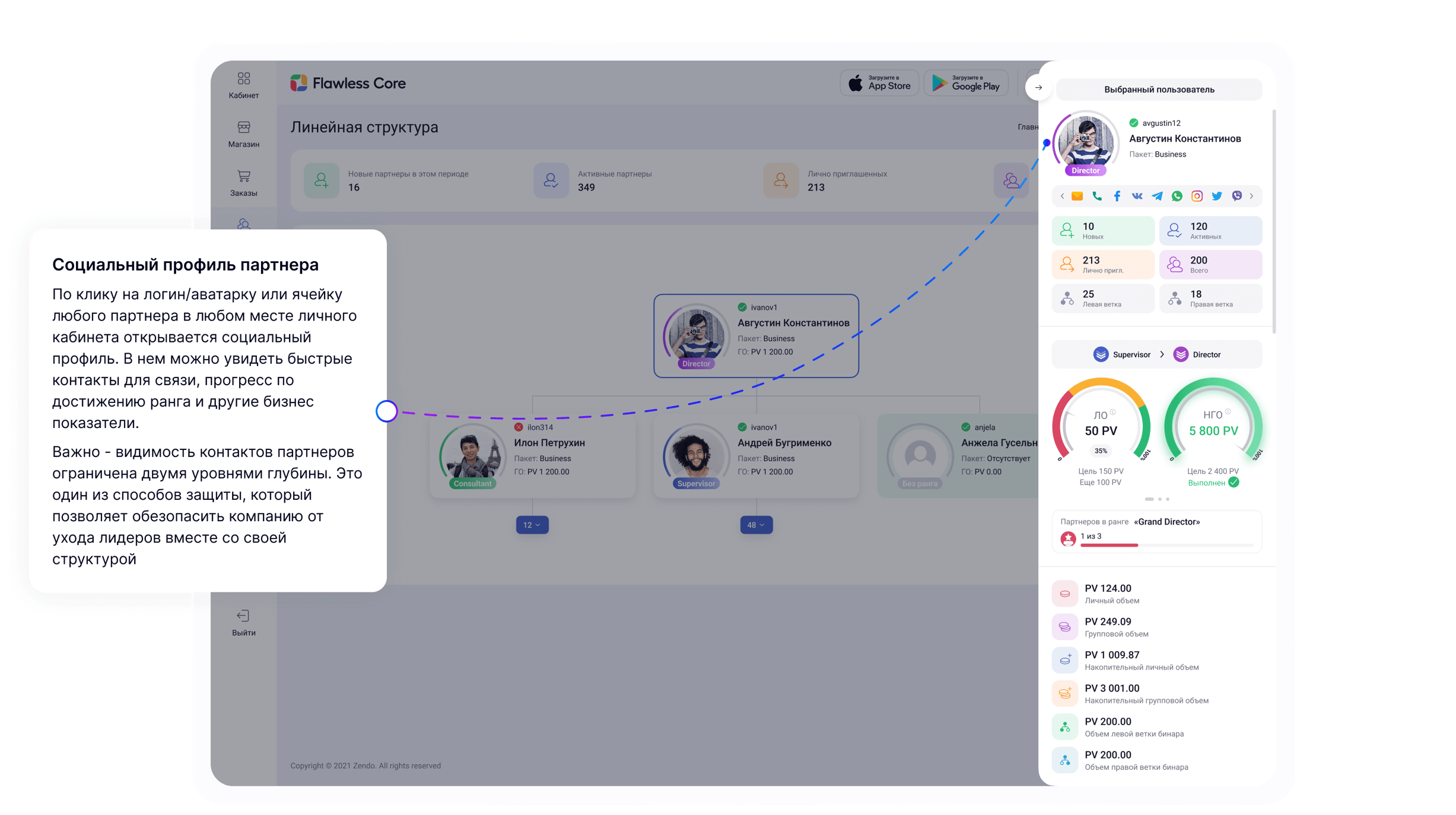Click the Viber contact icon

coord(1237,196)
